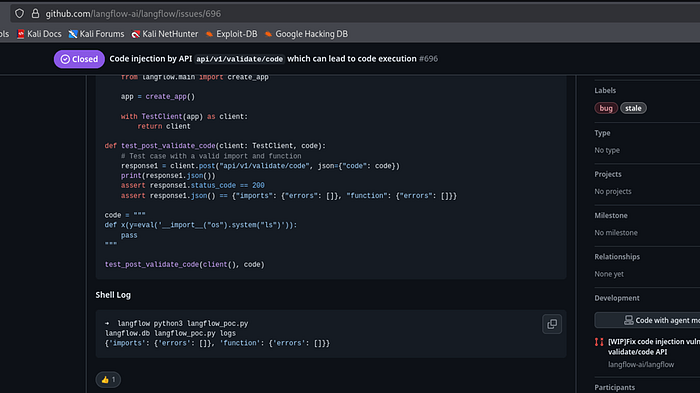Click the issue title text 'Code injection by API'
700x393 pixels.
click(150, 59)
